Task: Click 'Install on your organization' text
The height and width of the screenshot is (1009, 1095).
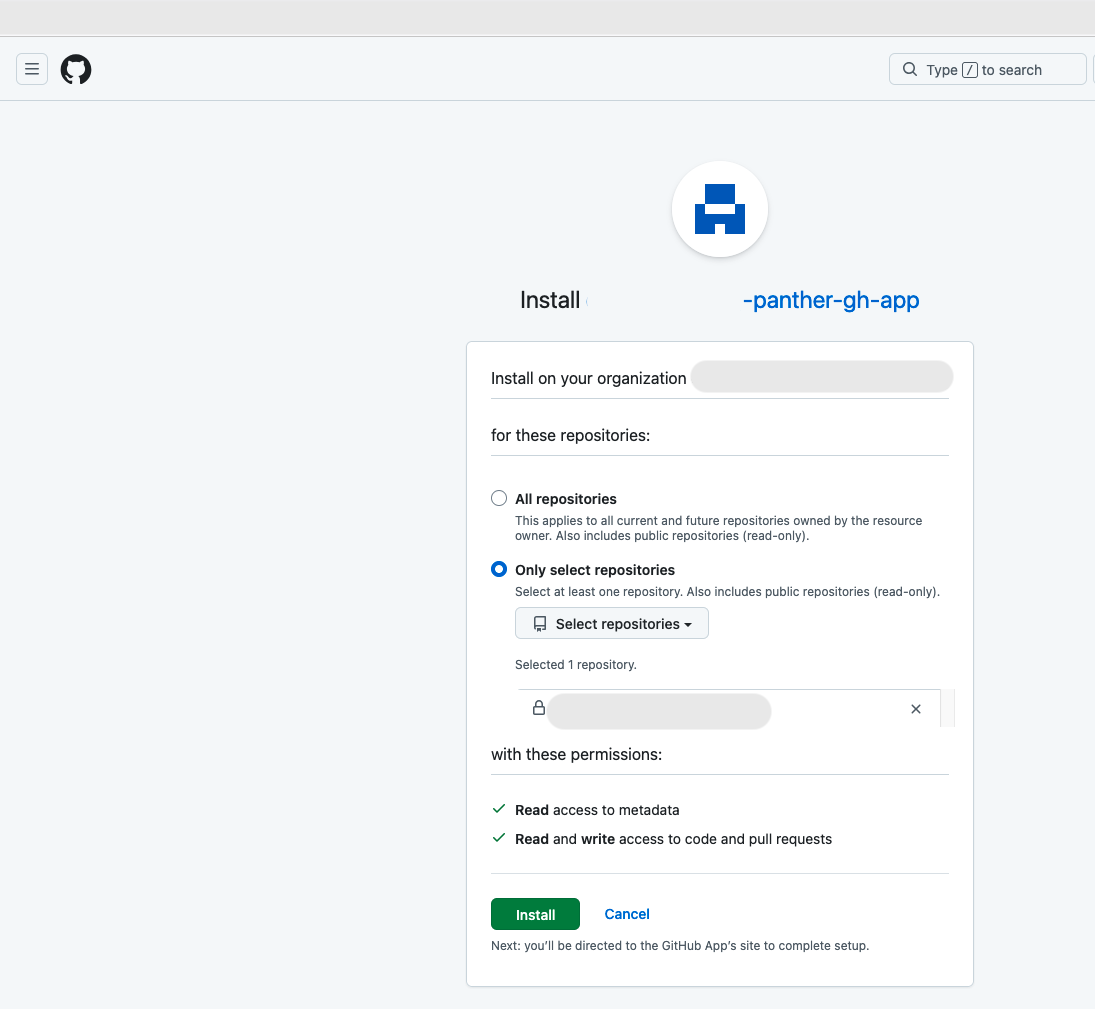Action: 588,378
